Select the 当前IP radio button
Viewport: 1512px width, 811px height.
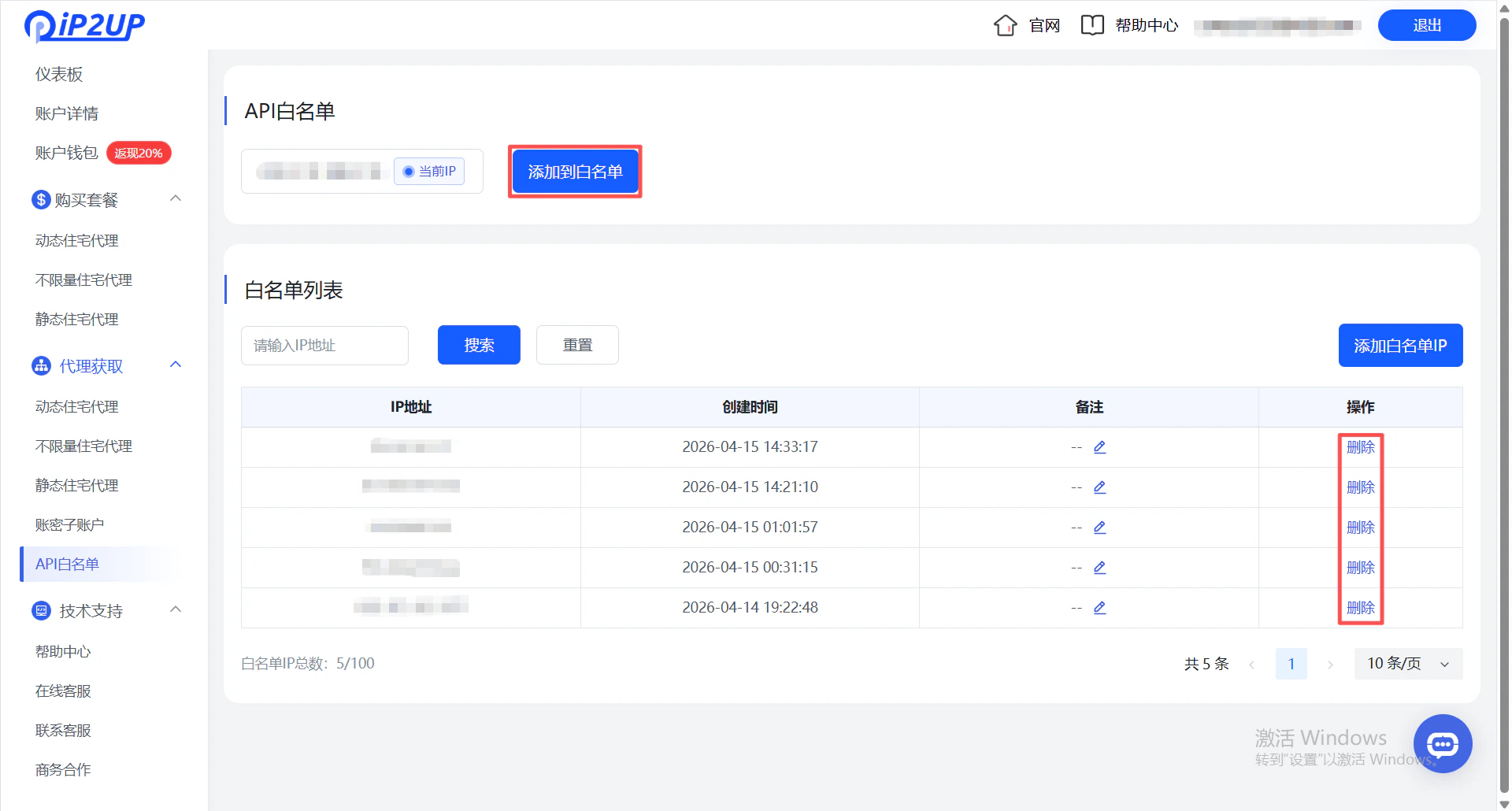click(408, 171)
